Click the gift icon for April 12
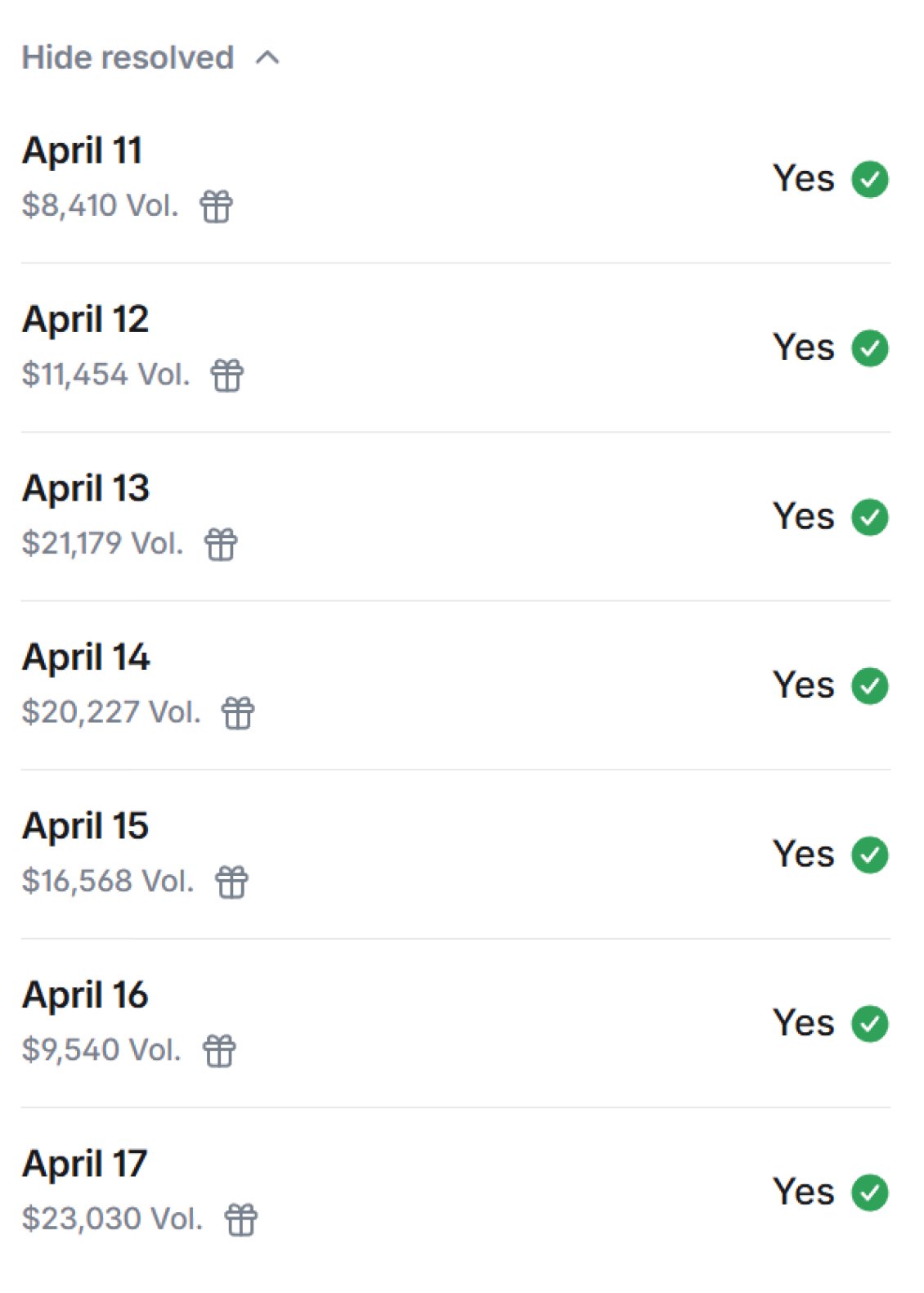This screenshot has height=1293, width=924. click(227, 375)
